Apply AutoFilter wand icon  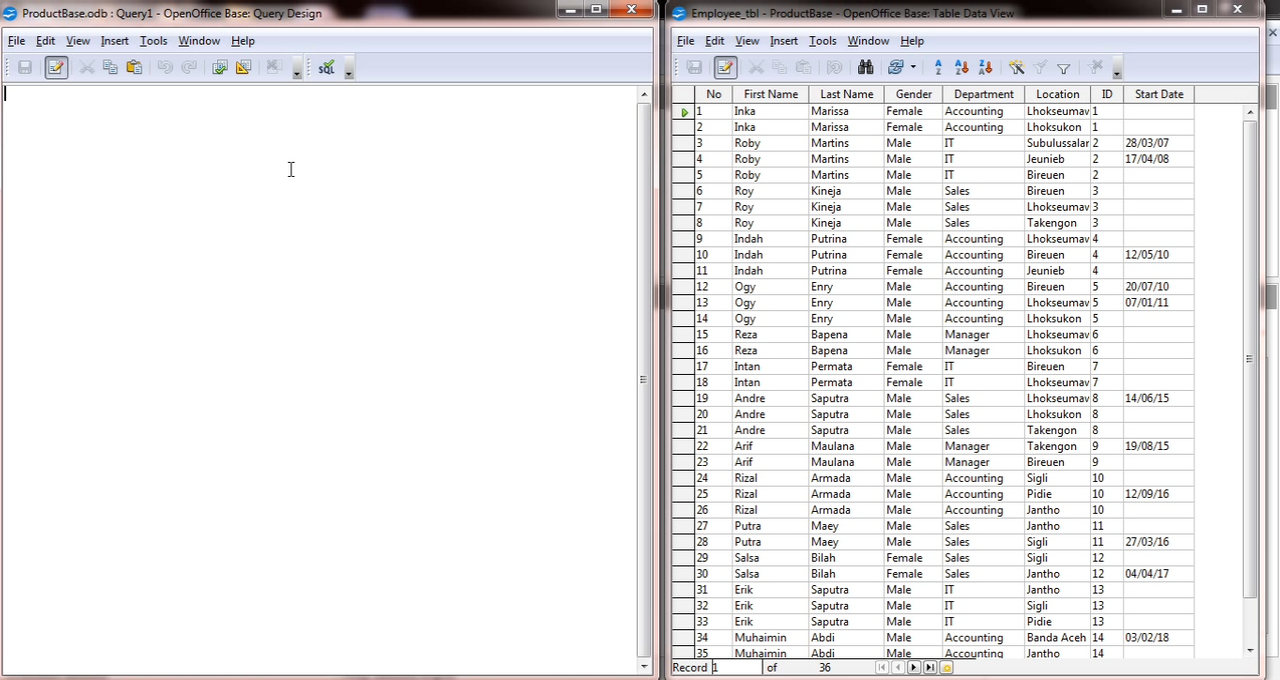pyautogui.click(x=1017, y=67)
